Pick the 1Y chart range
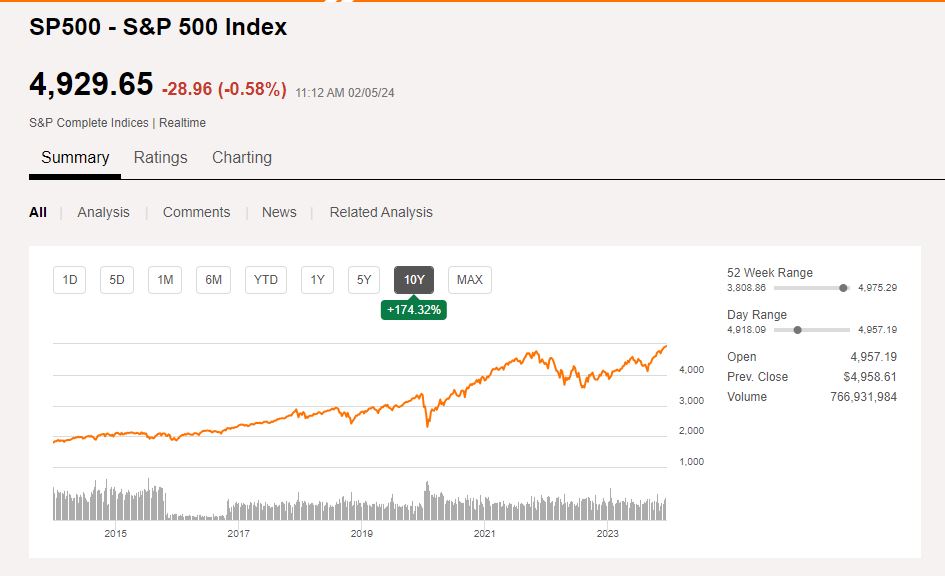Screen dimensions: 945x576 click(x=317, y=280)
